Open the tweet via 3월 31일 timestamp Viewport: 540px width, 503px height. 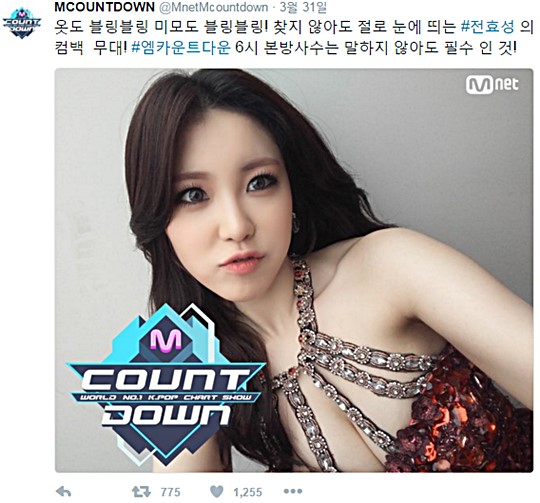[x=303, y=7]
